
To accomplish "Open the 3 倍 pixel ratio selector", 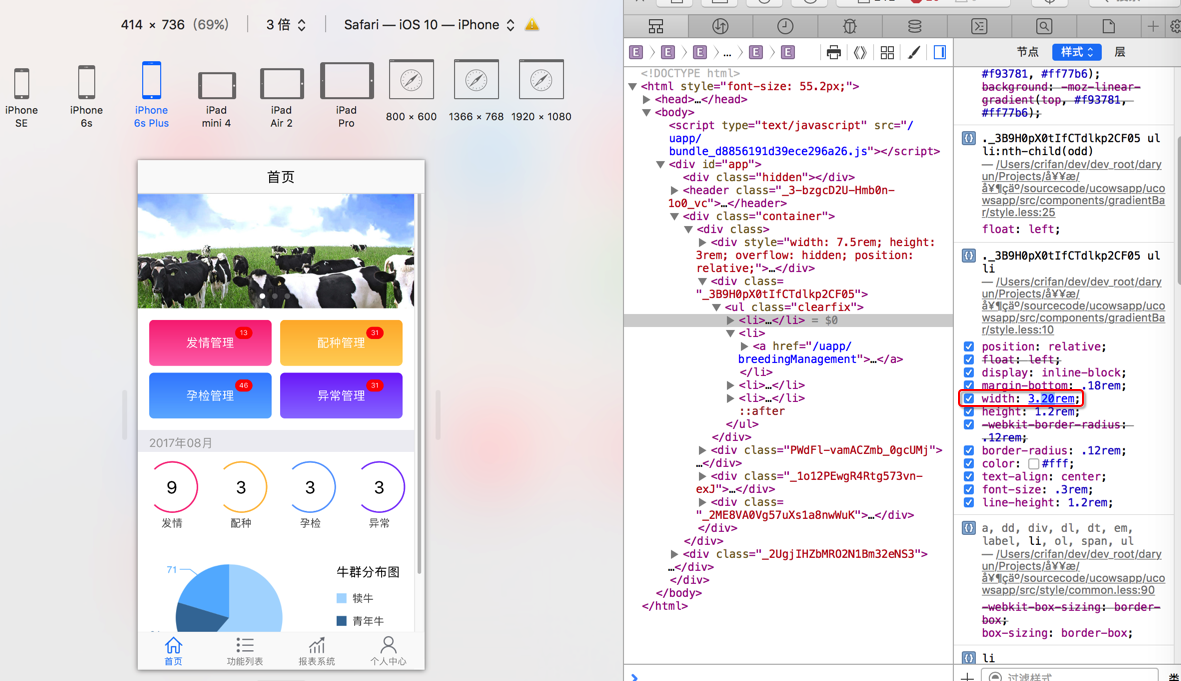I will click(x=286, y=25).
